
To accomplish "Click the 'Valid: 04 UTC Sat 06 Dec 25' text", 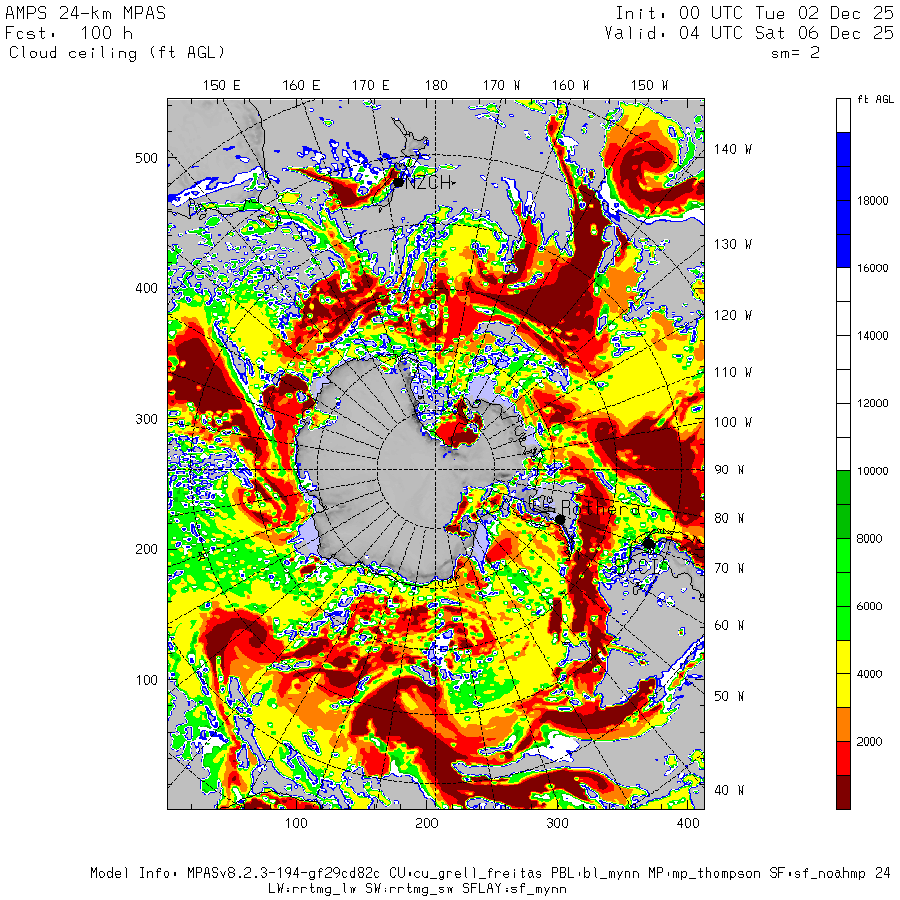I will (749, 33).
